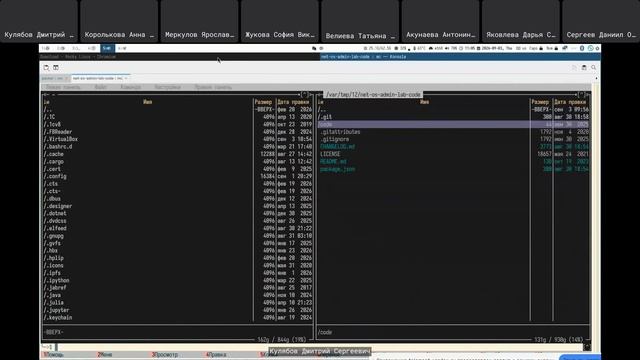Click the network display tray icon
Image resolution: width=640 pixels, height=360 pixels.
tap(565, 48)
